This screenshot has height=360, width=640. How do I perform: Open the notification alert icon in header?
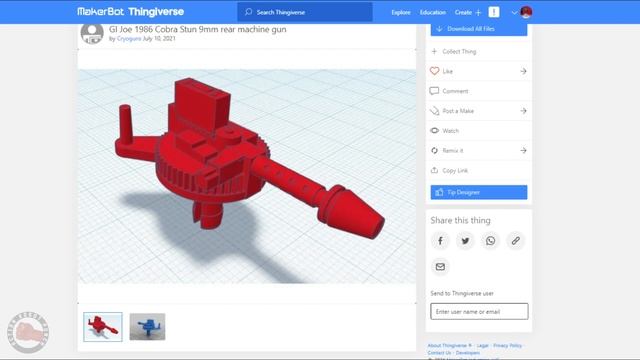coord(494,12)
